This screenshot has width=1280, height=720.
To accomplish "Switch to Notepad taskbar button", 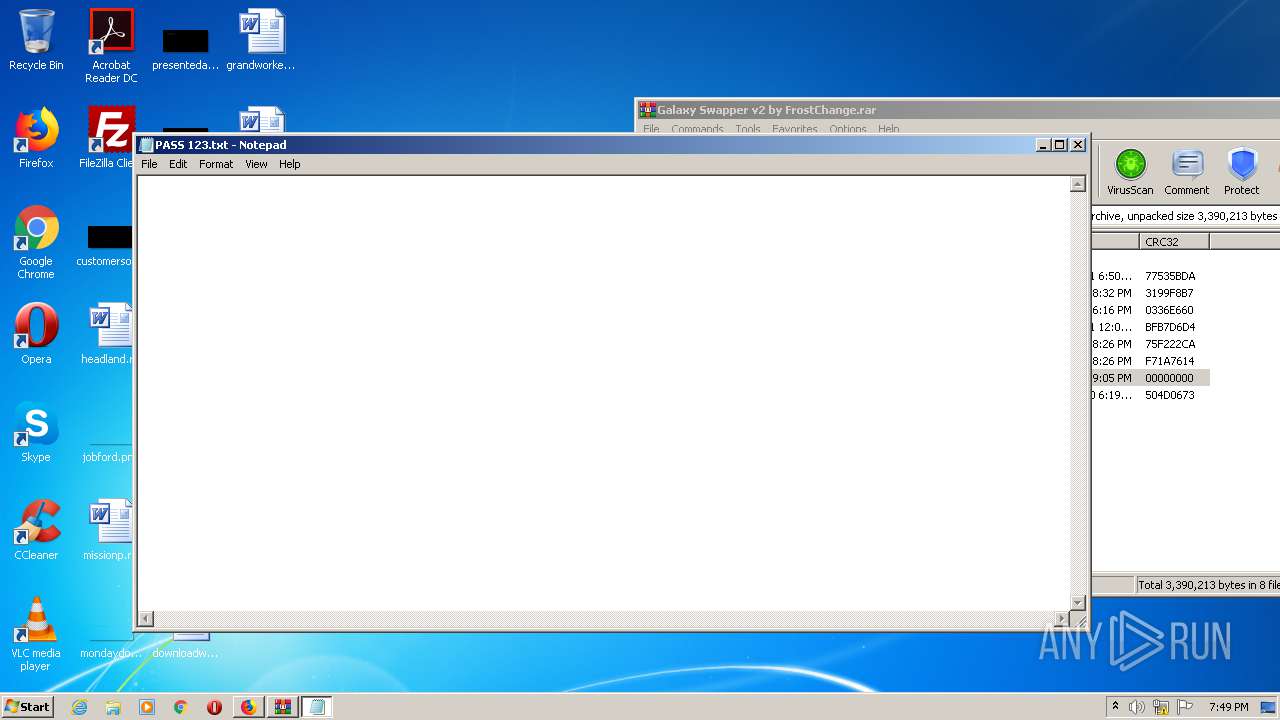I will pyautogui.click(x=317, y=707).
